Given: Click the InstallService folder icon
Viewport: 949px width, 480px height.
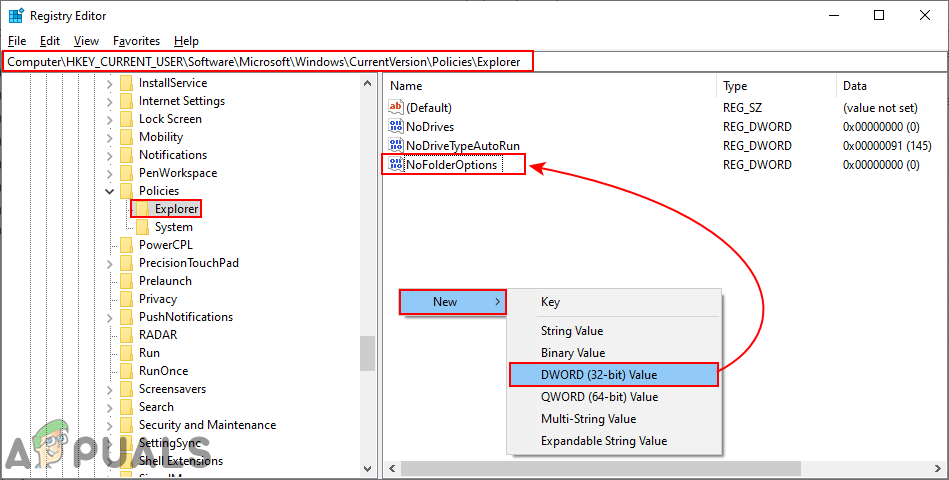Looking at the screenshot, I should click(126, 83).
